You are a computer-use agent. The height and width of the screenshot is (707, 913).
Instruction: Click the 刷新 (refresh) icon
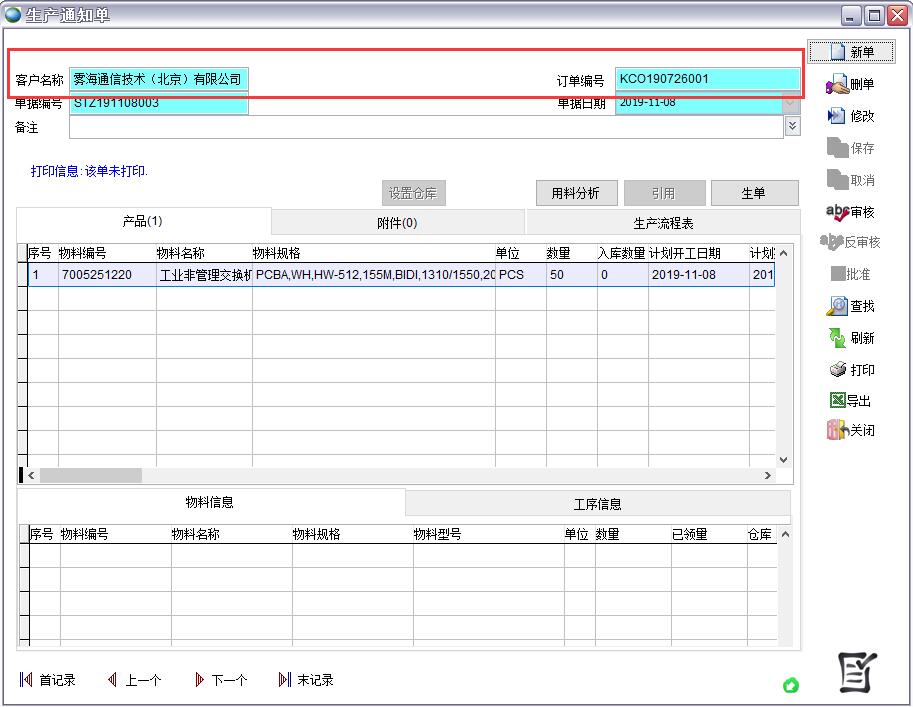click(837, 338)
